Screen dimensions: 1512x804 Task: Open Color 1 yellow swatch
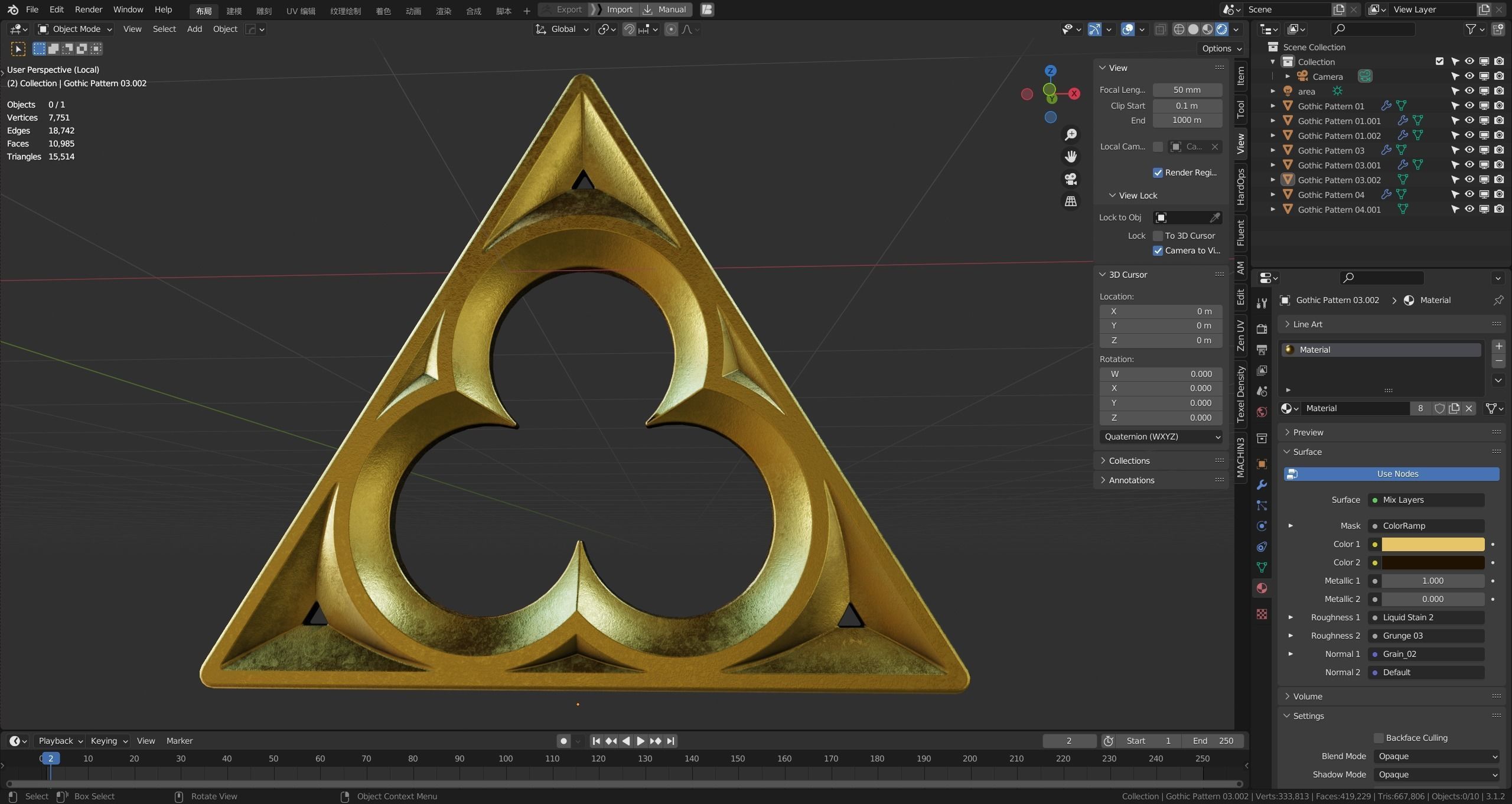pos(1433,544)
